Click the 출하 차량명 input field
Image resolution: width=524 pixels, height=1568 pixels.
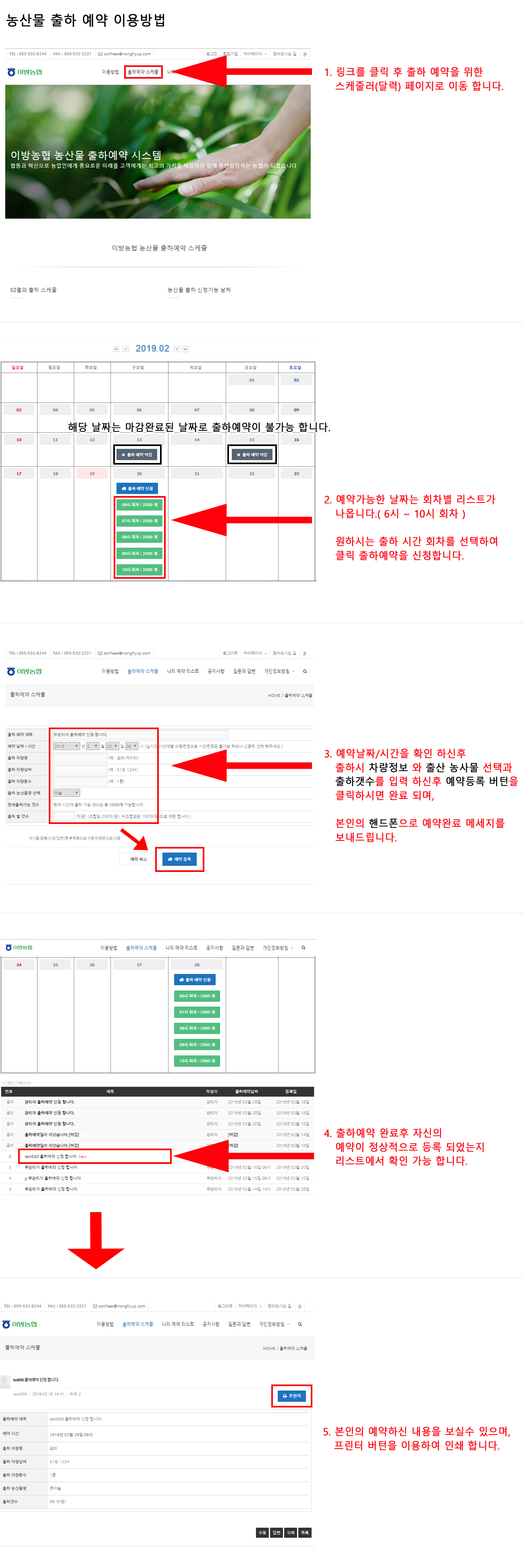click(80, 758)
